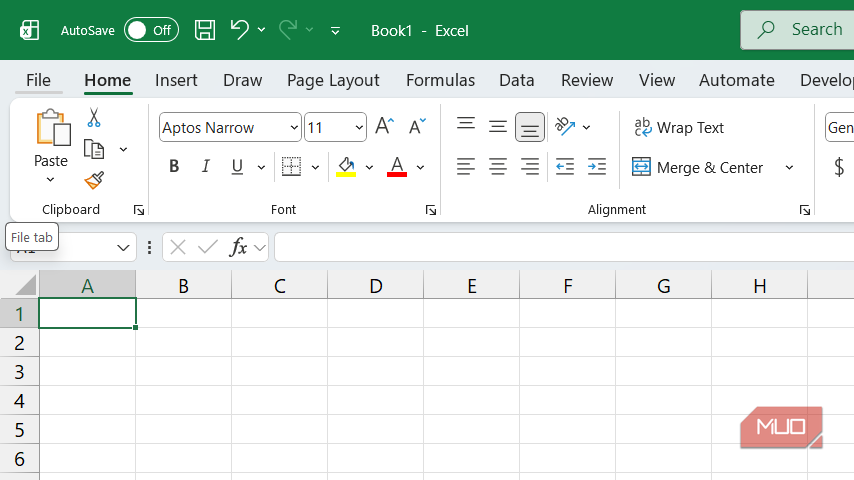The width and height of the screenshot is (854, 480).
Task: Open the Font Color palette arrow
Action: [x=420, y=167]
